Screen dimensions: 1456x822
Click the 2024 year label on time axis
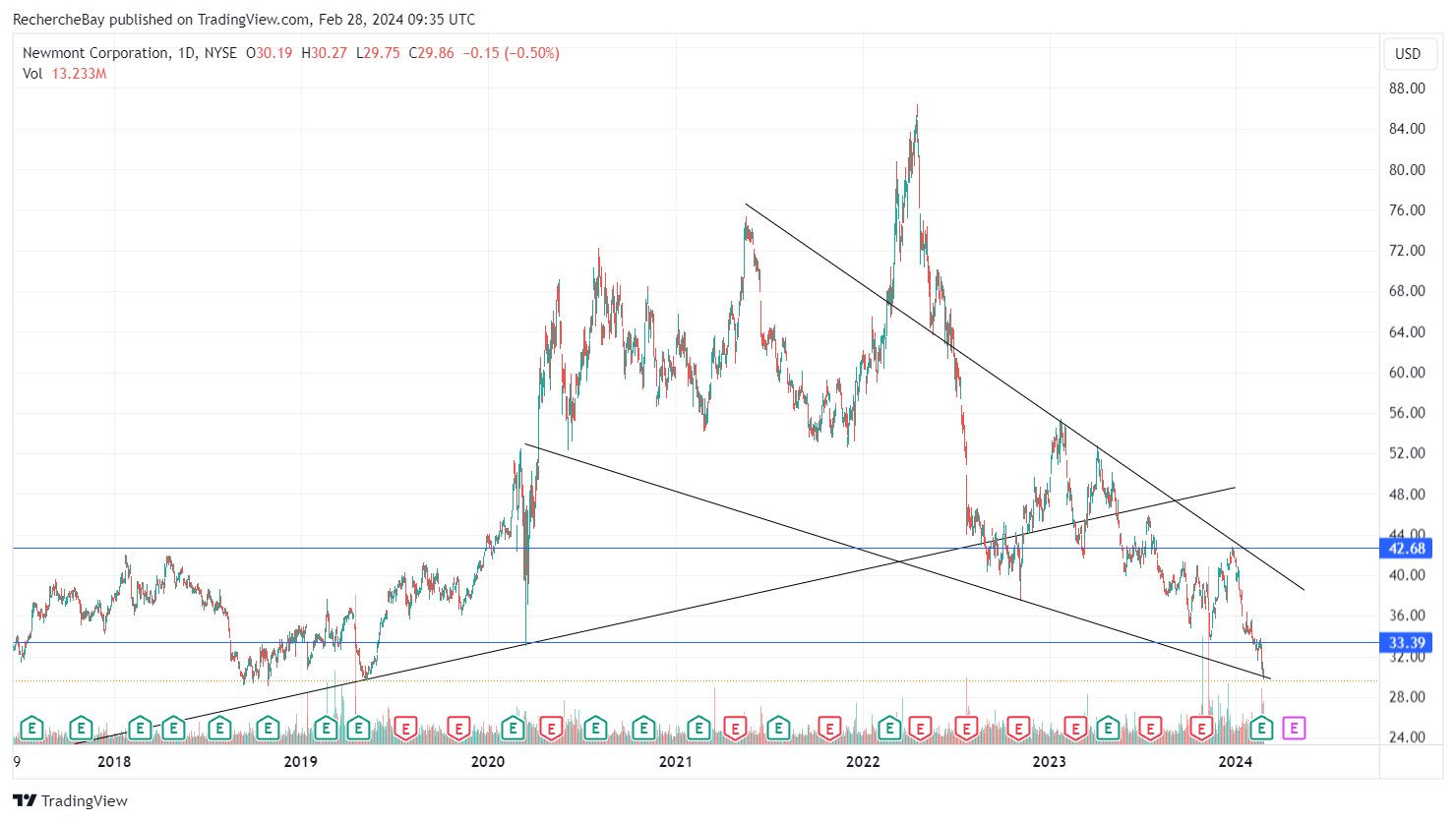pyautogui.click(x=1236, y=761)
